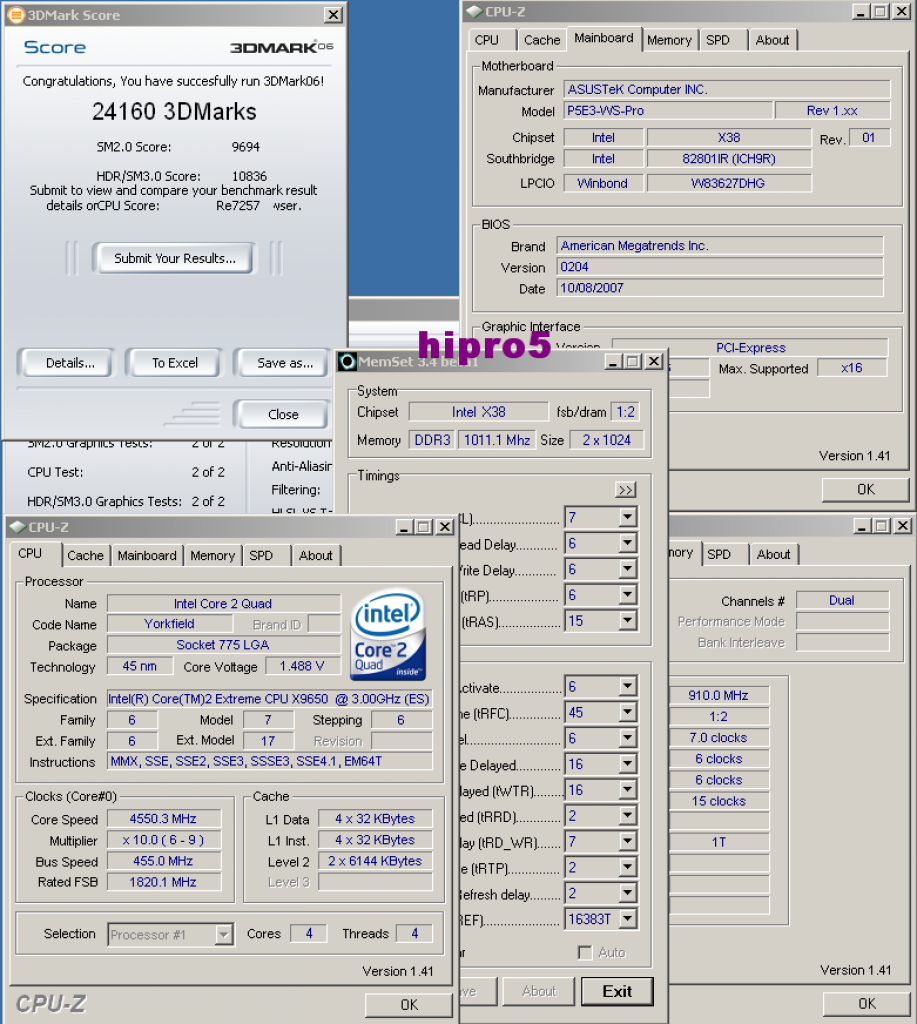This screenshot has height=1024, width=917.
Task: Click the 3DMark Score window title icon
Action: pyautogui.click(x=16, y=15)
